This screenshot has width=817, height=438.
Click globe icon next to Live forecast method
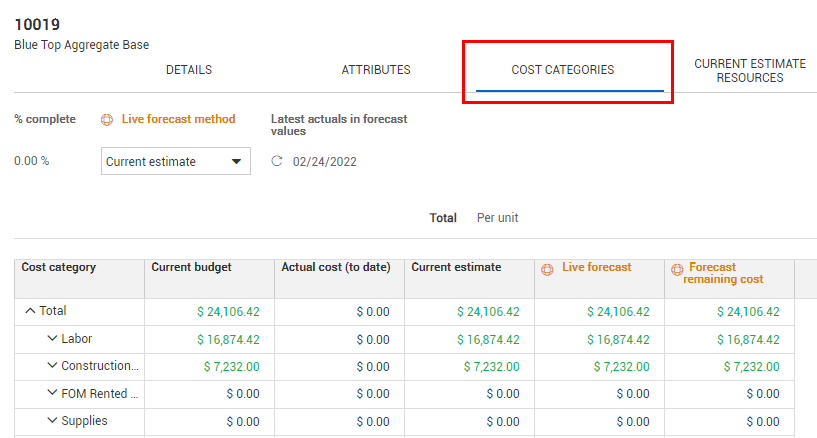107,119
